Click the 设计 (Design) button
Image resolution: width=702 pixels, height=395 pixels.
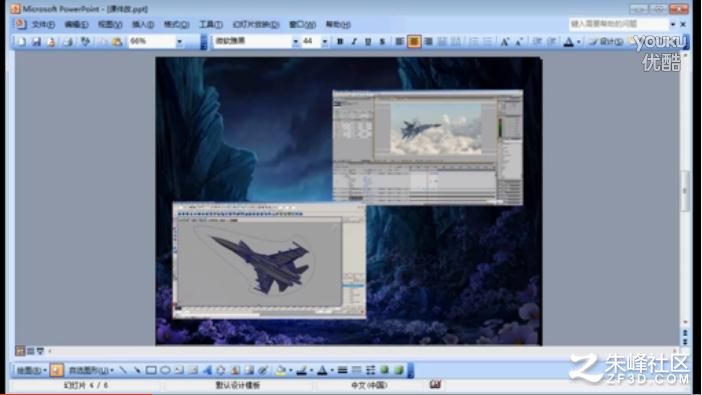point(606,42)
